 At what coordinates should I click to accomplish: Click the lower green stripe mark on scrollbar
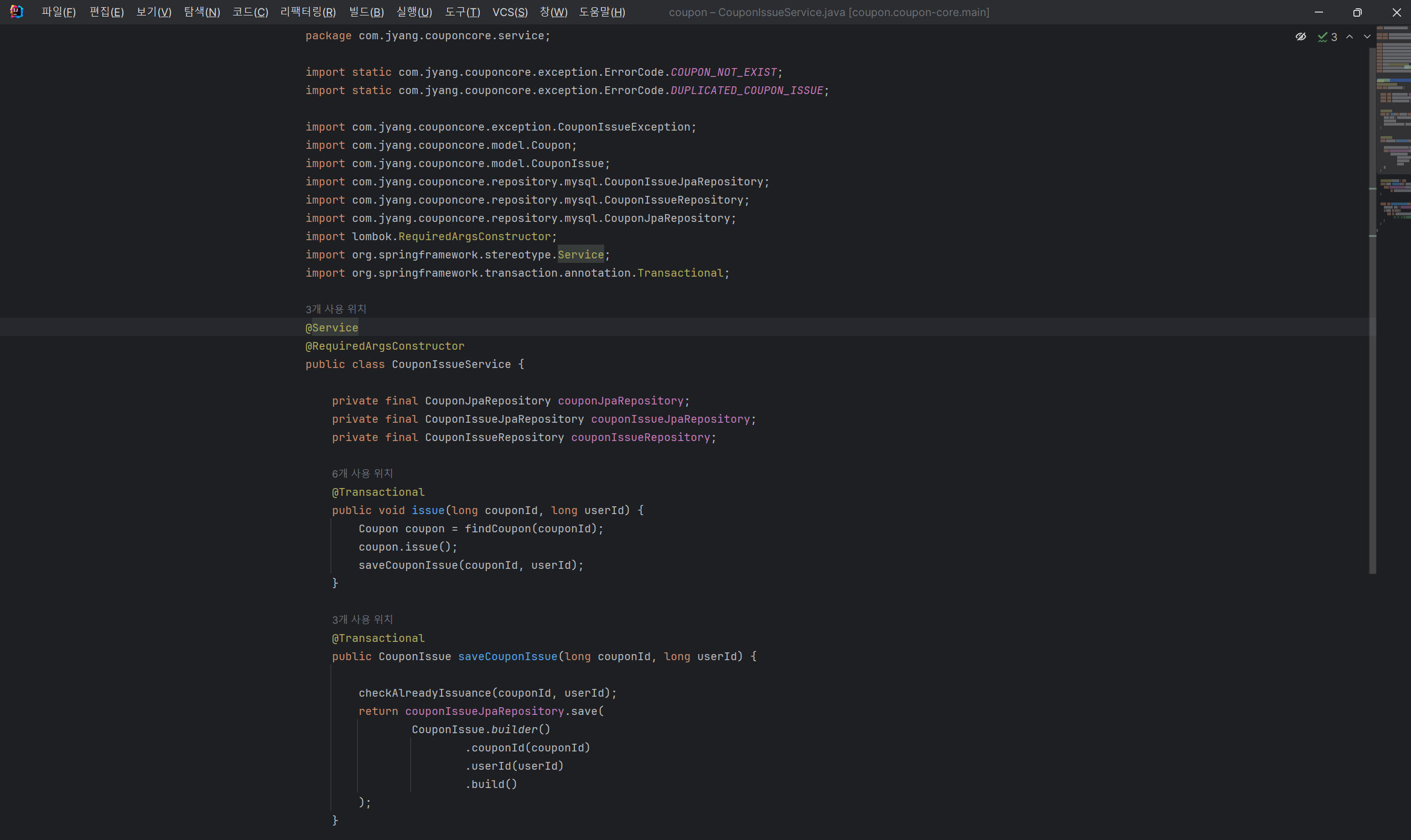(1372, 236)
